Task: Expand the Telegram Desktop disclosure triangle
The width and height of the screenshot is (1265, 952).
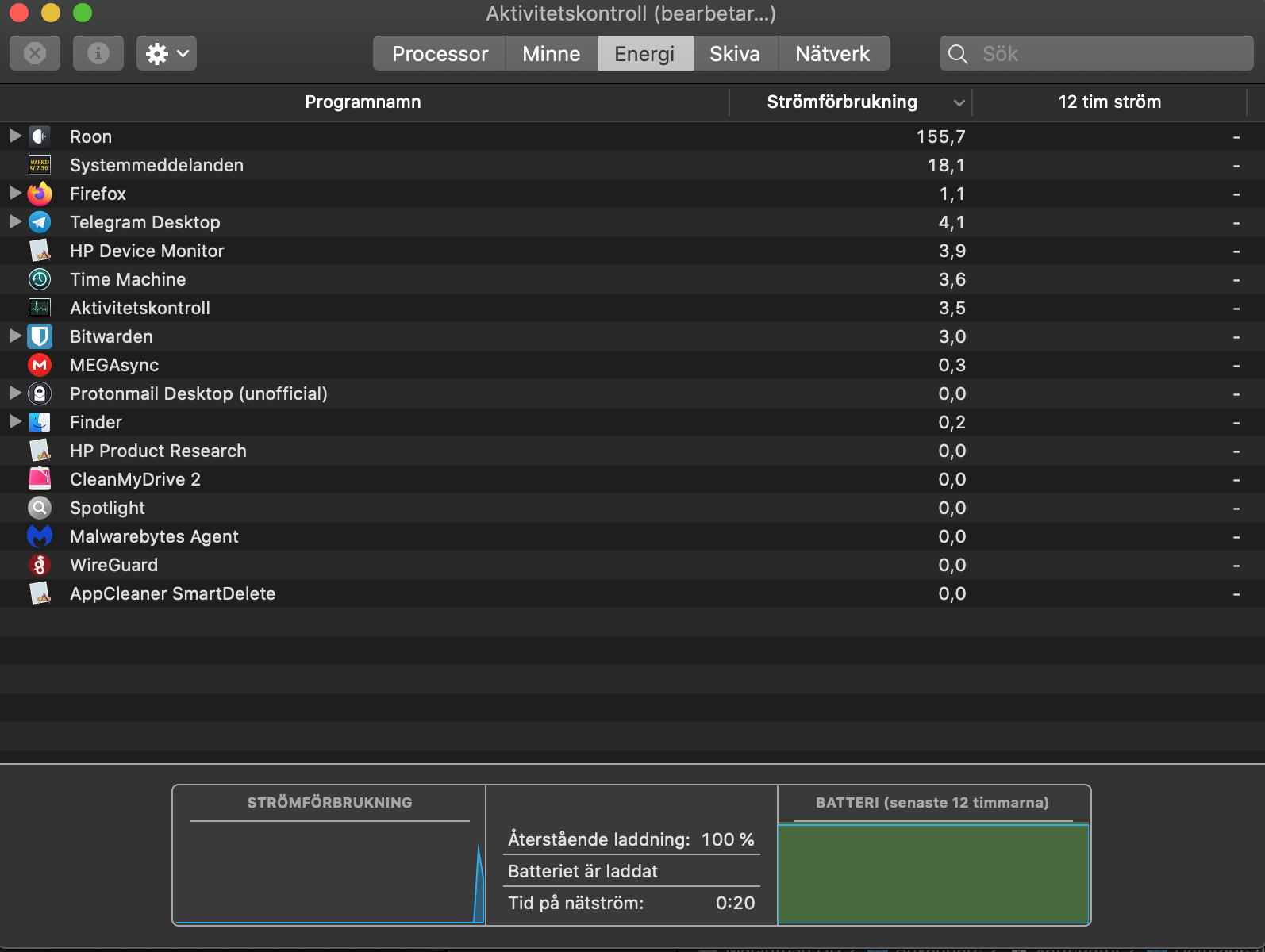Action: tap(15, 221)
